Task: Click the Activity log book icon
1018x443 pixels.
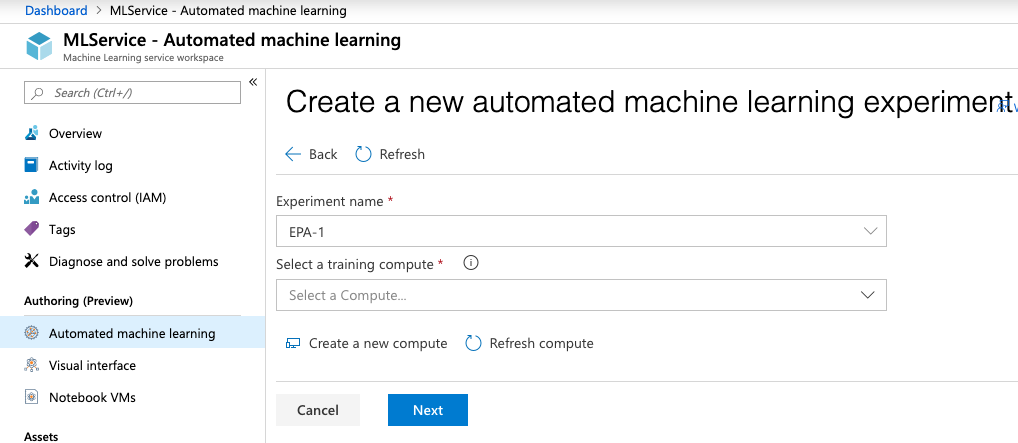Action: pos(31,165)
